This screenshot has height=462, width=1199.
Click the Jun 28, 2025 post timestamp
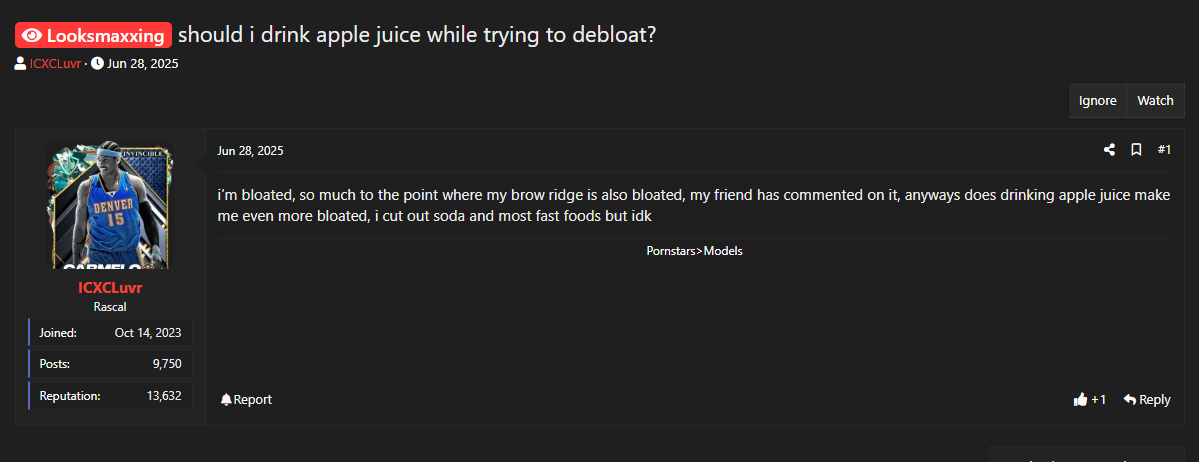[x=250, y=151]
